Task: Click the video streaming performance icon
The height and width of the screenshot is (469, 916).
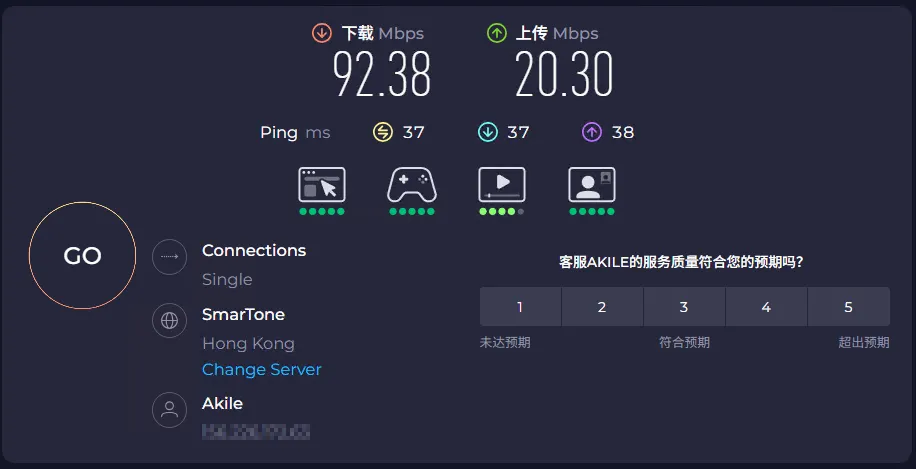Action: [502, 185]
